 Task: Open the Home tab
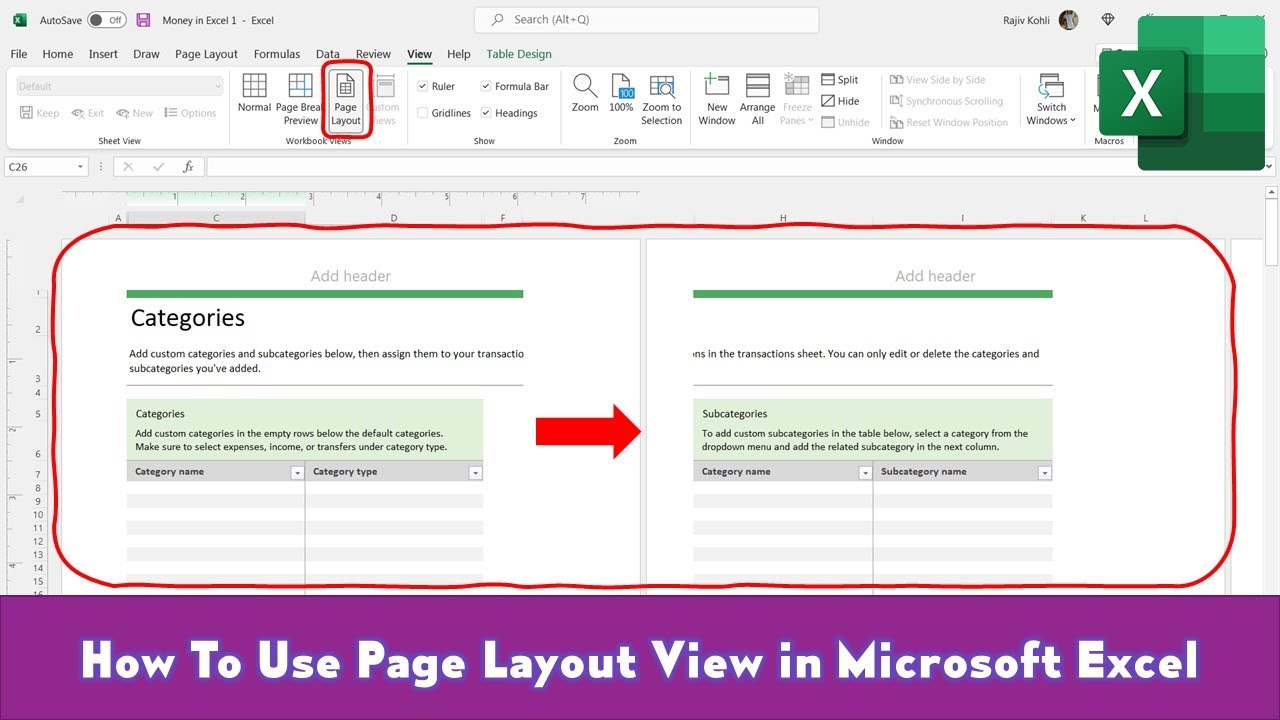(58, 54)
